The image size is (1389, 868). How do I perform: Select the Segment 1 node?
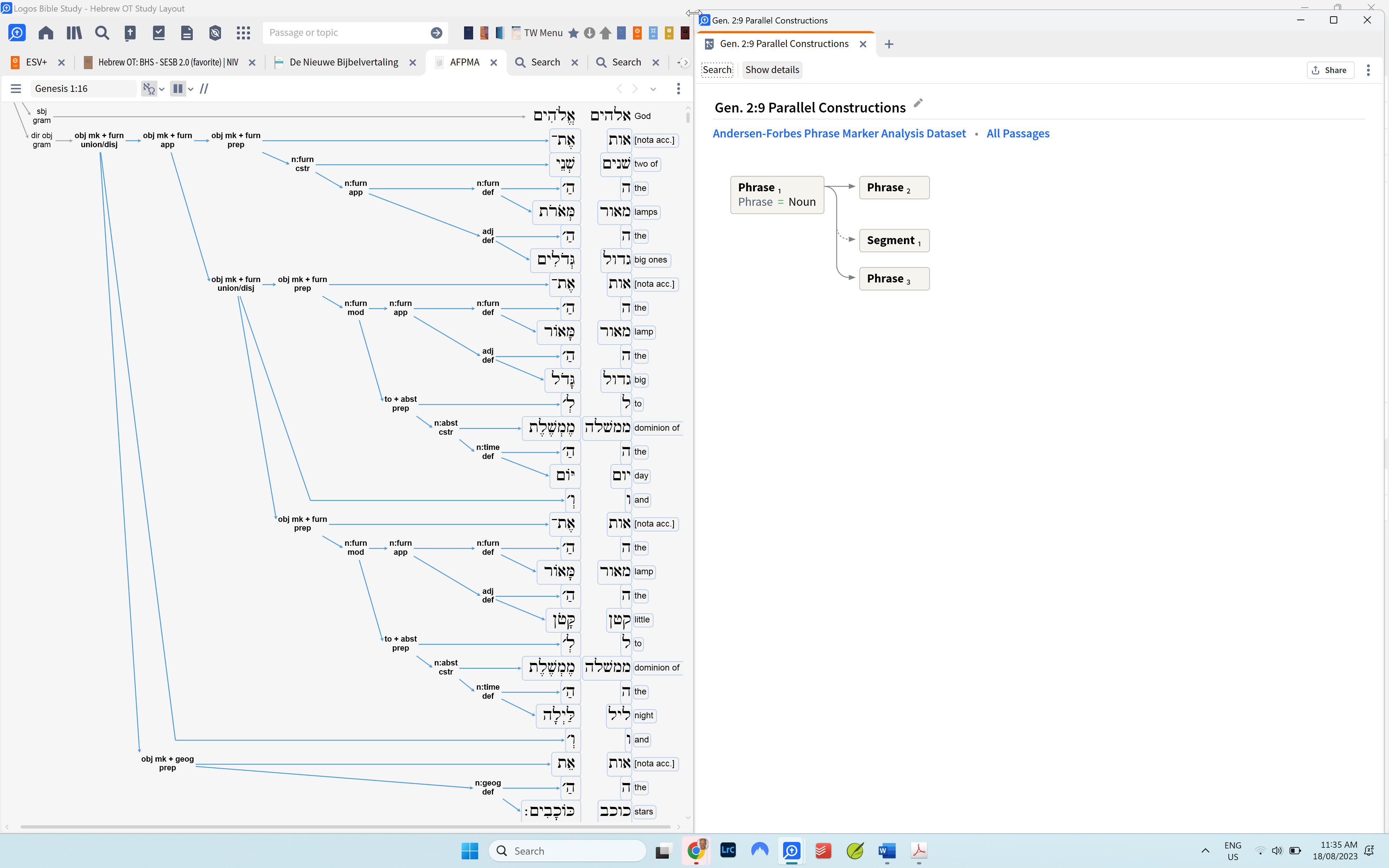894,240
